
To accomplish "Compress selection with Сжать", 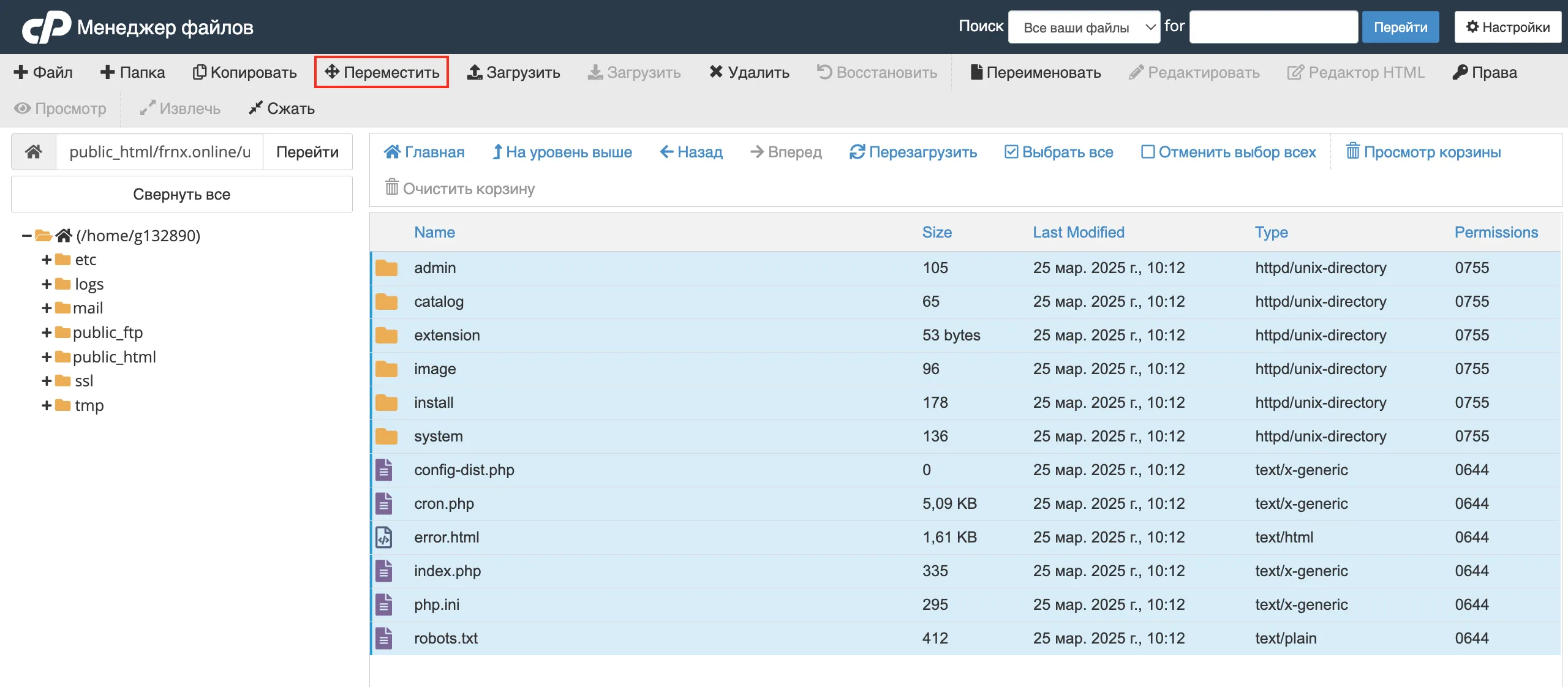I will pos(282,108).
